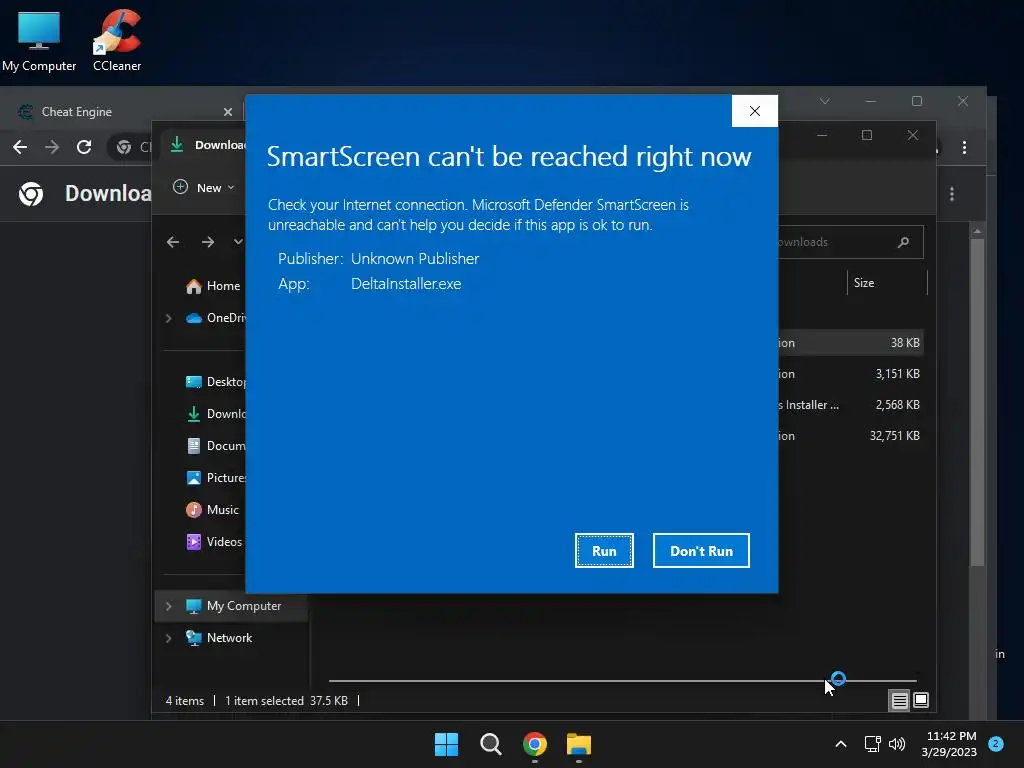Image resolution: width=1024 pixels, height=768 pixels.
Task: Click Don't Run in SmartScreen dialog
Action: click(701, 551)
